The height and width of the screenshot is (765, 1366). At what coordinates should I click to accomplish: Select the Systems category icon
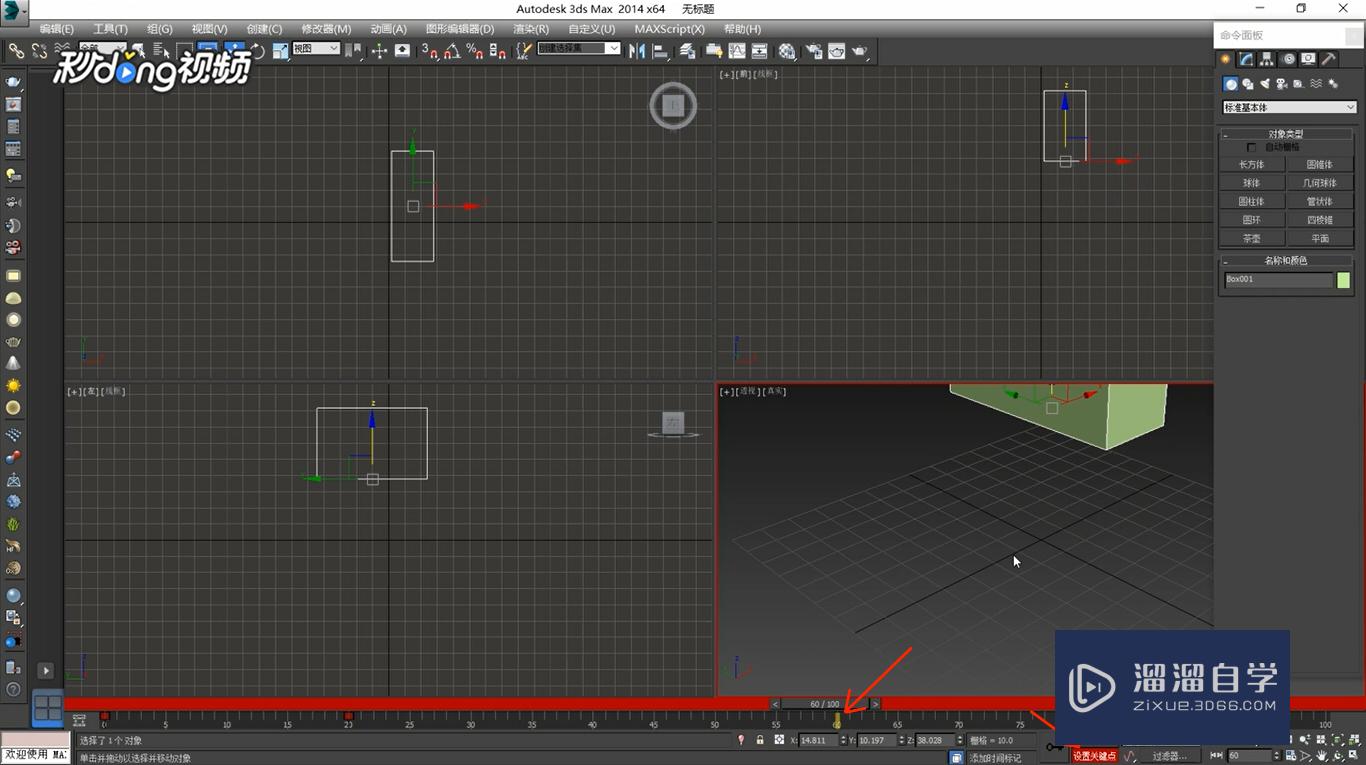click(1333, 84)
